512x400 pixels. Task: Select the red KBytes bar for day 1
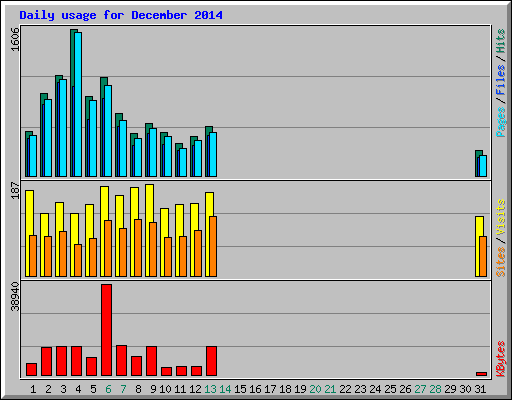(x=31, y=370)
